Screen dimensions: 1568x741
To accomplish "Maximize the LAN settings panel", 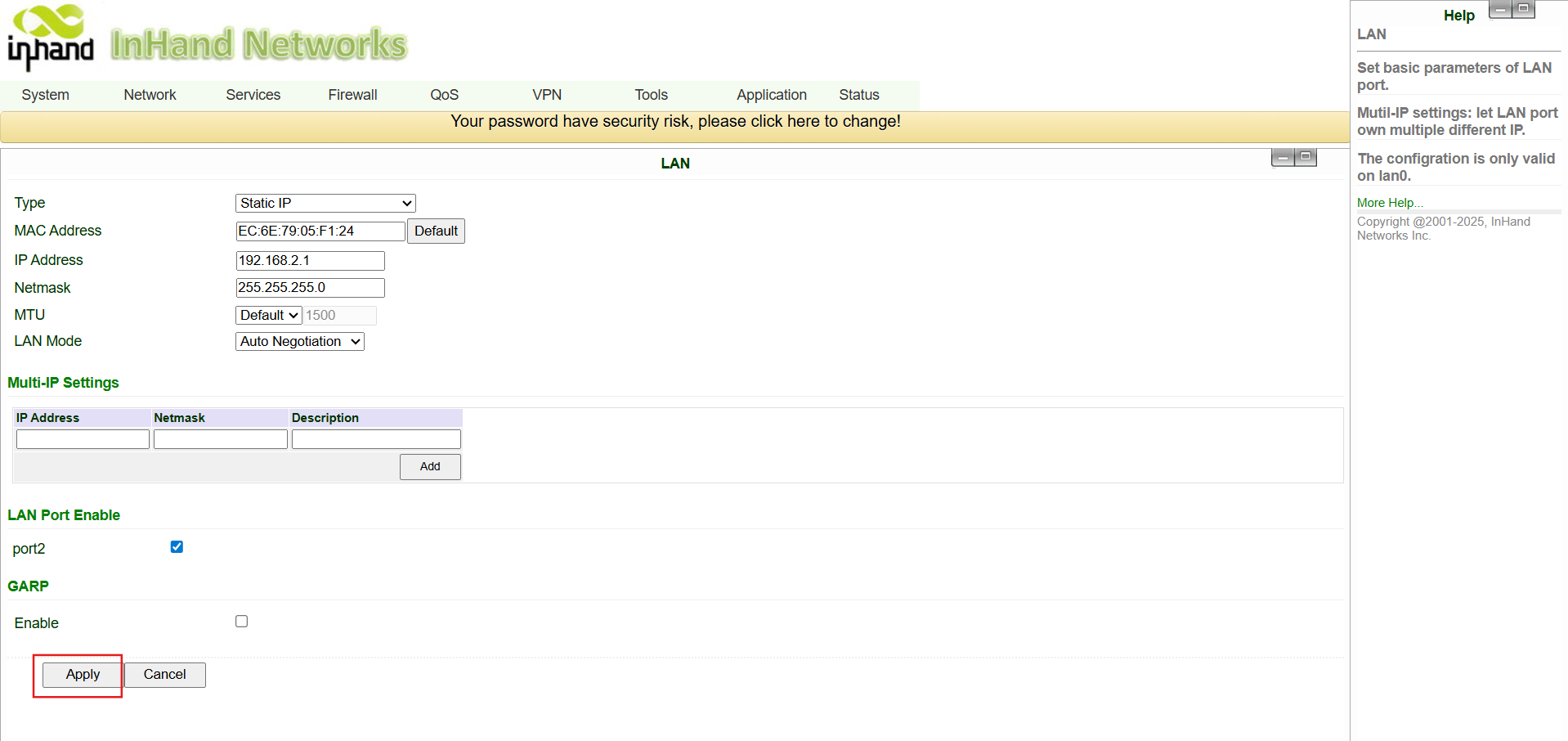I will pos(1306,157).
